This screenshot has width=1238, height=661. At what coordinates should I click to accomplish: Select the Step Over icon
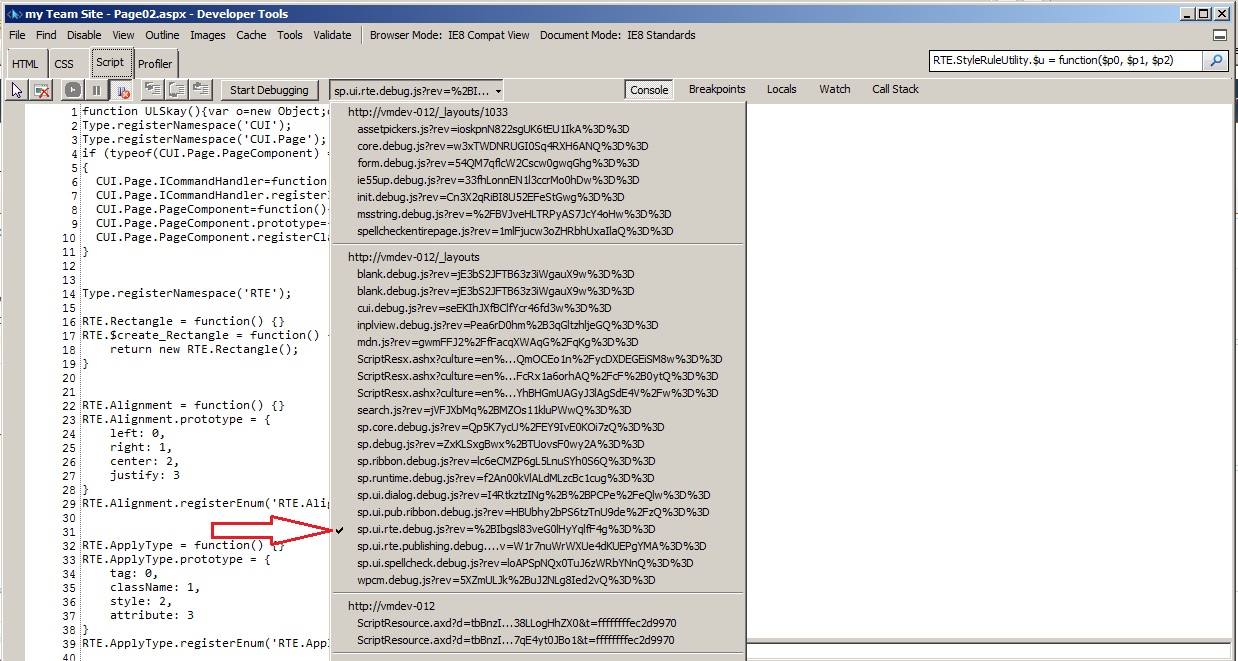pos(177,89)
